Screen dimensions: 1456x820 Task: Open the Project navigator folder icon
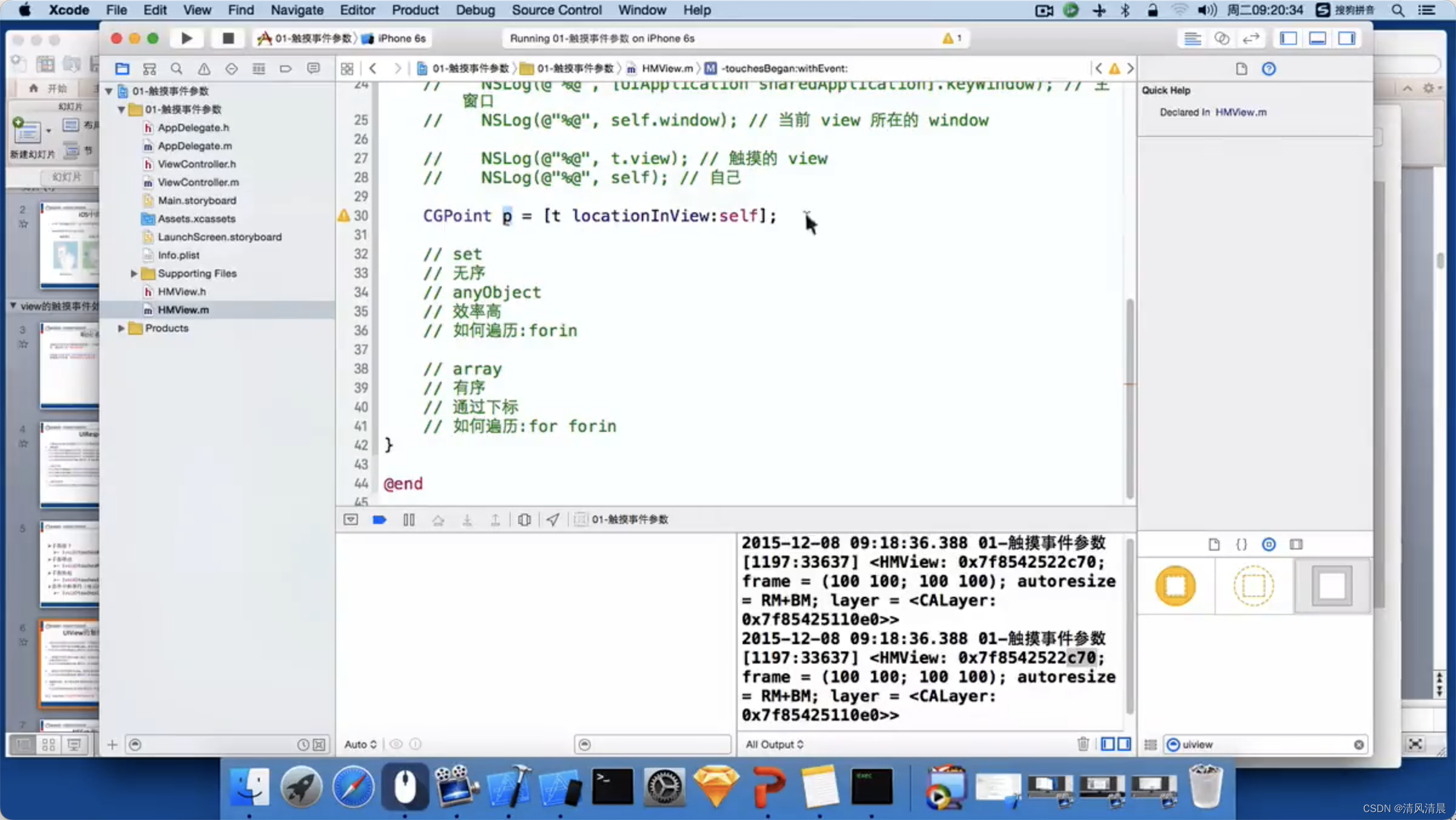pyautogui.click(x=122, y=69)
